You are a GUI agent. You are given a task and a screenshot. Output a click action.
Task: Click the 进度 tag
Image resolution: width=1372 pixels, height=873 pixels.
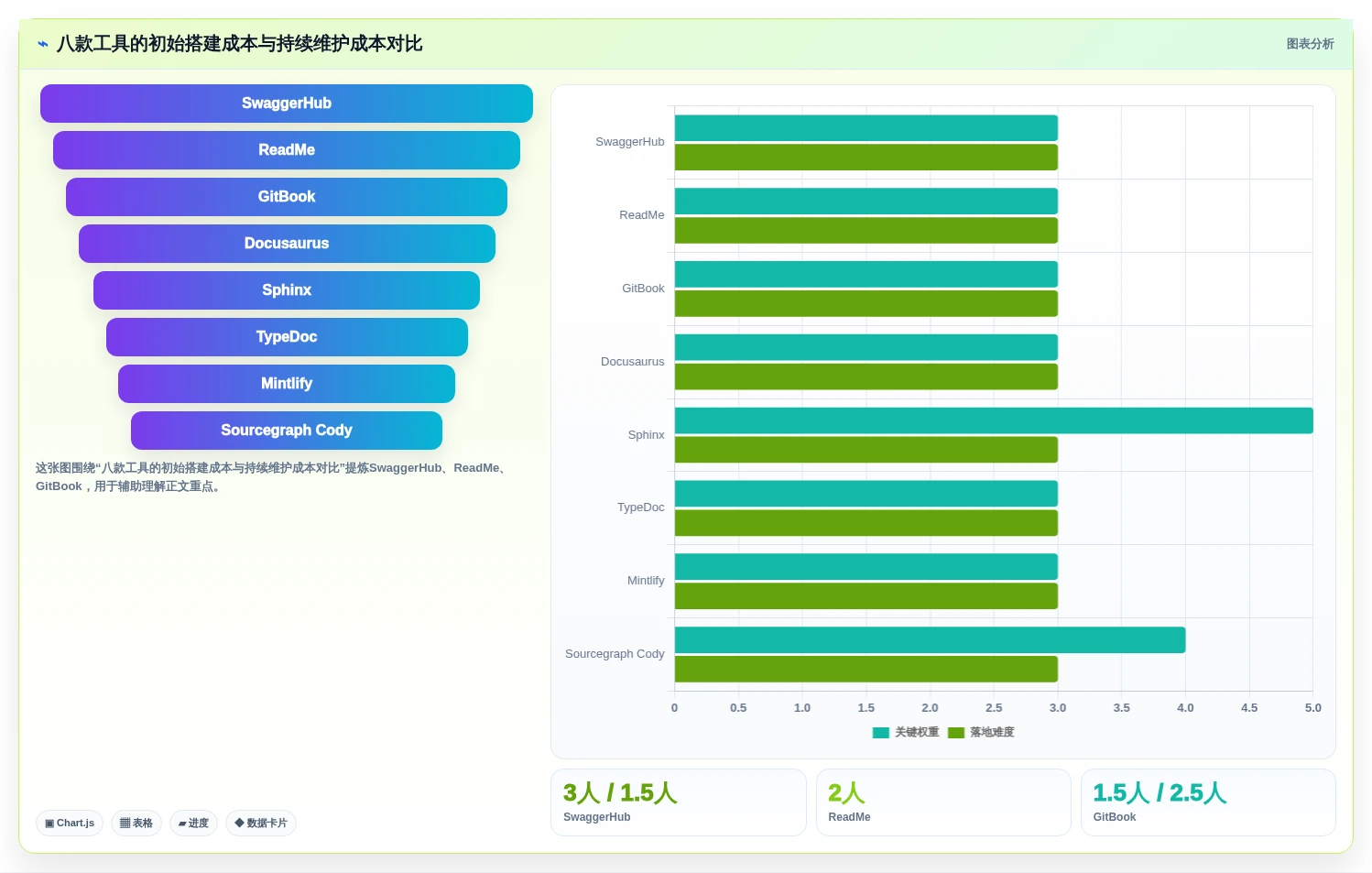click(193, 823)
